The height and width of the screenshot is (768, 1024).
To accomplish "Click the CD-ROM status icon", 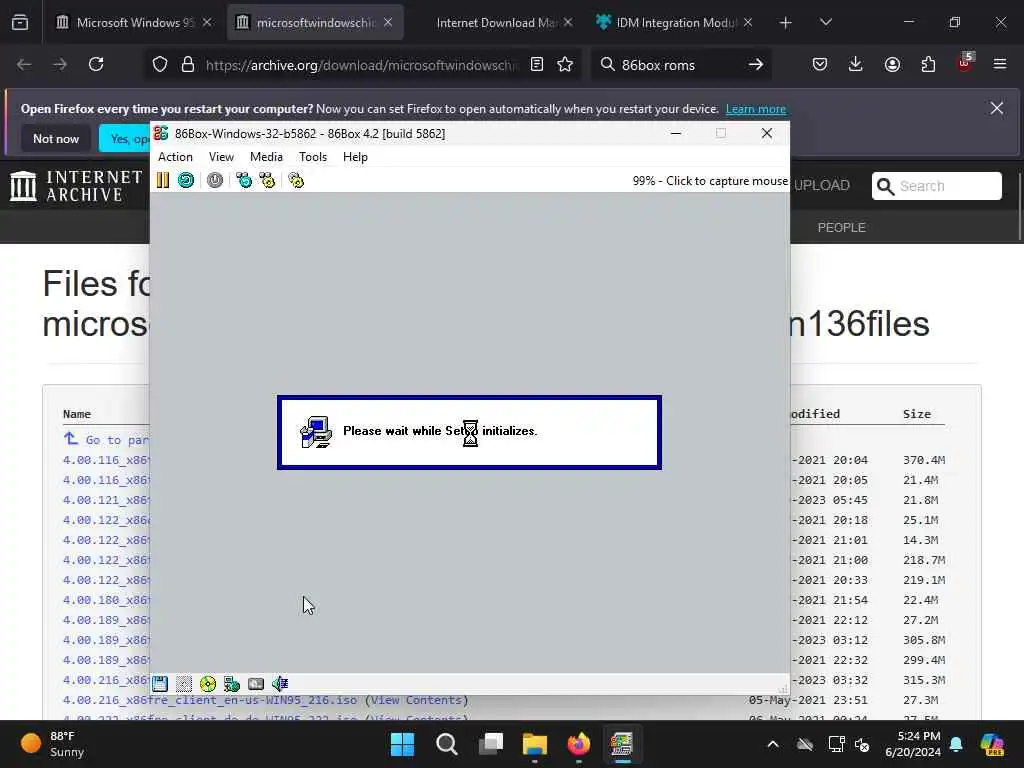I will [x=208, y=684].
